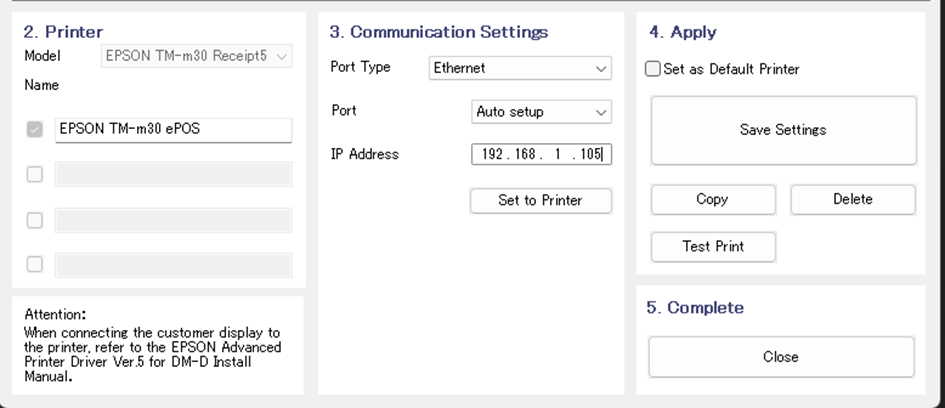This screenshot has height=408, width=945.
Task: Click the EPSON TM-m30 ePOS name field
Action: click(x=173, y=129)
